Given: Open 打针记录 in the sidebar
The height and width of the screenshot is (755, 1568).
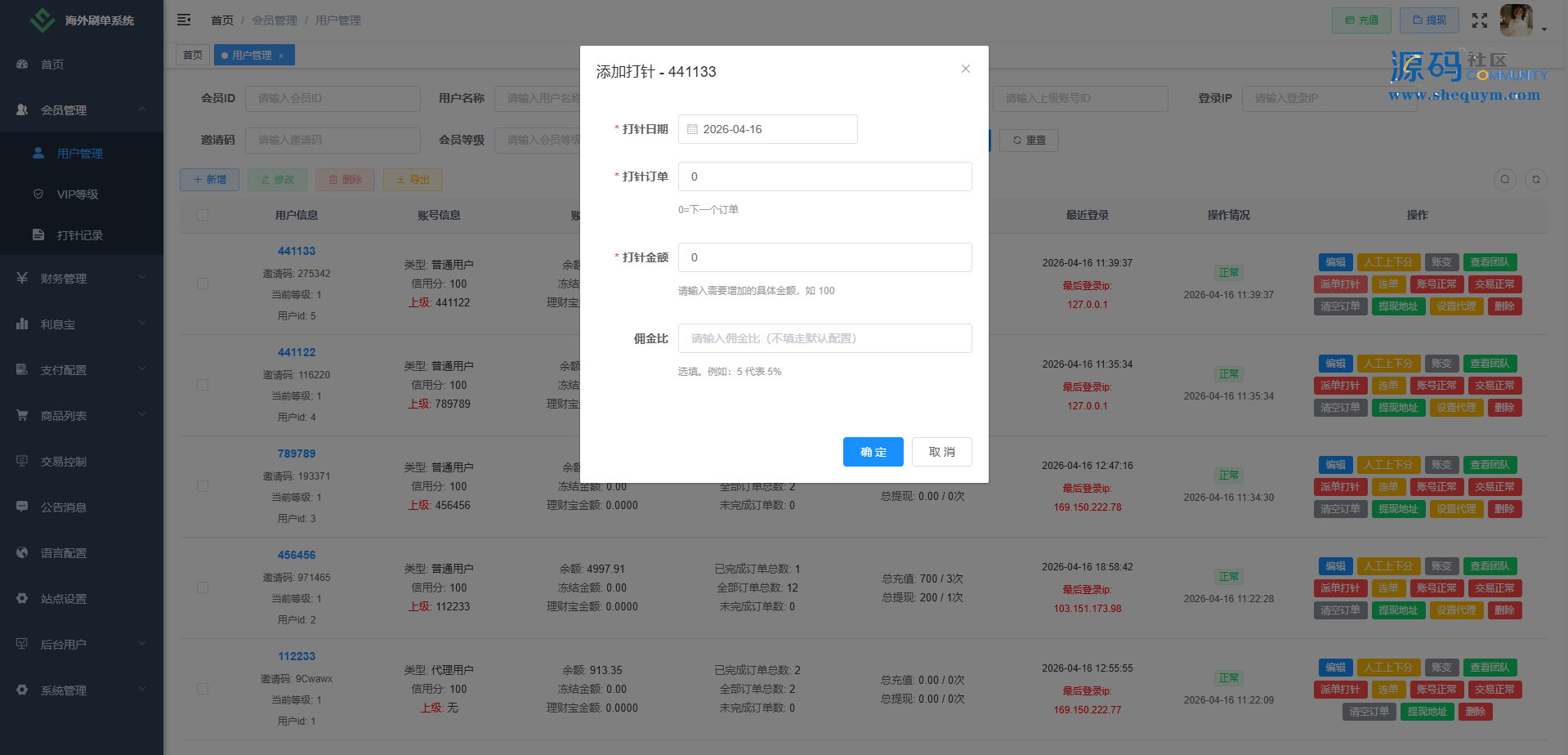Looking at the screenshot, I should pos(79,235).
